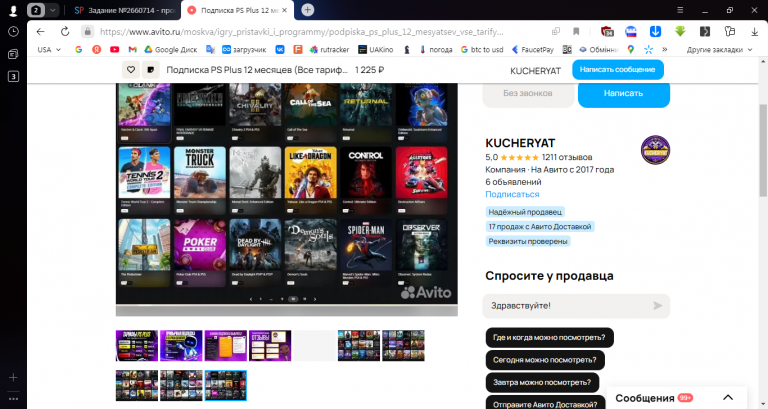Open the sidebar panel numbered 3
The height and width of the screenshot is (409, 768).
coord(13,76)
